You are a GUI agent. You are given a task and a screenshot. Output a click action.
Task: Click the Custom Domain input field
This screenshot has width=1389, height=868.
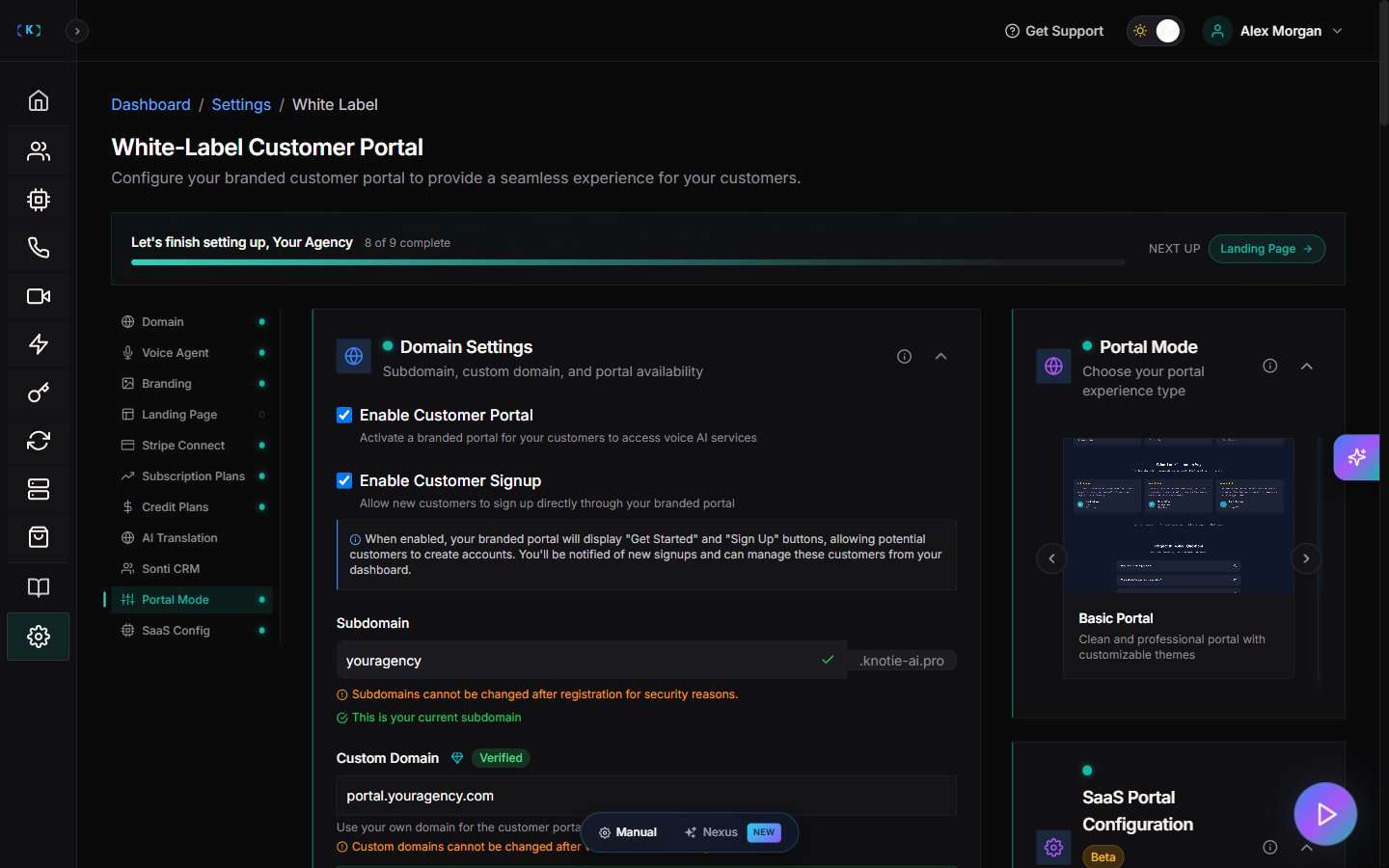[646, 796]
